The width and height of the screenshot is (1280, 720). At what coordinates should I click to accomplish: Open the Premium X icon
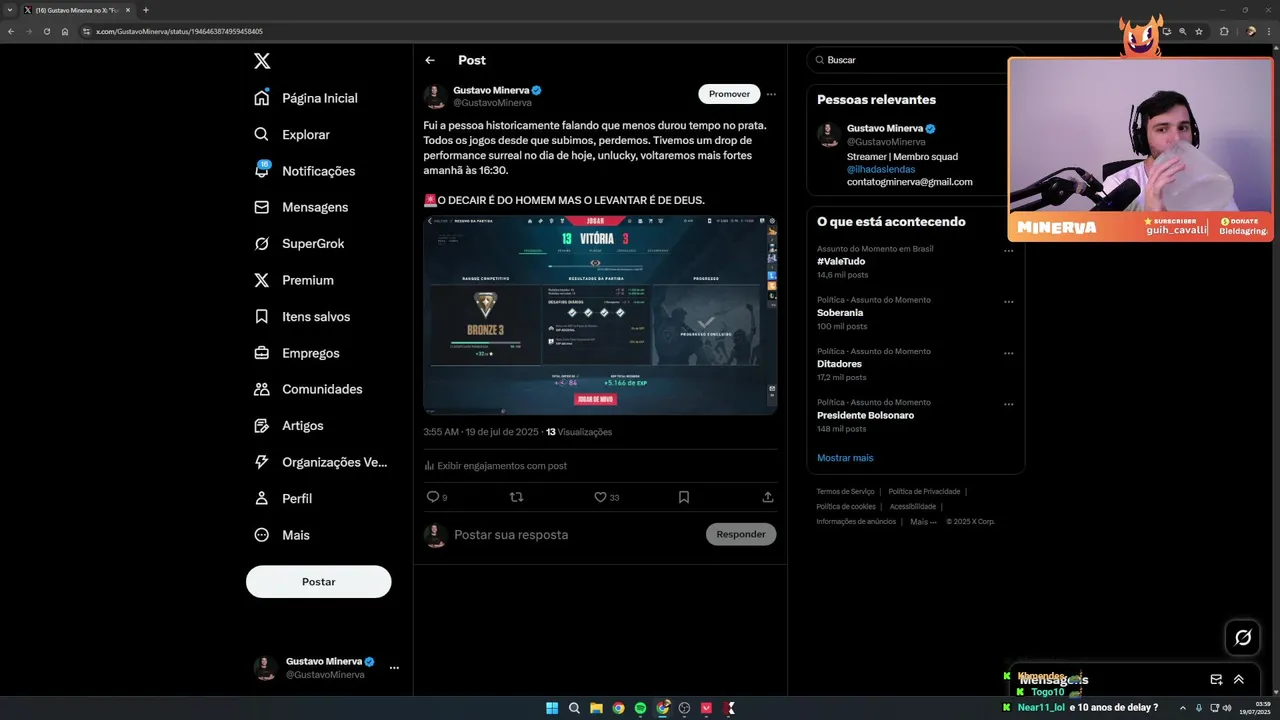tap(262, 280)
